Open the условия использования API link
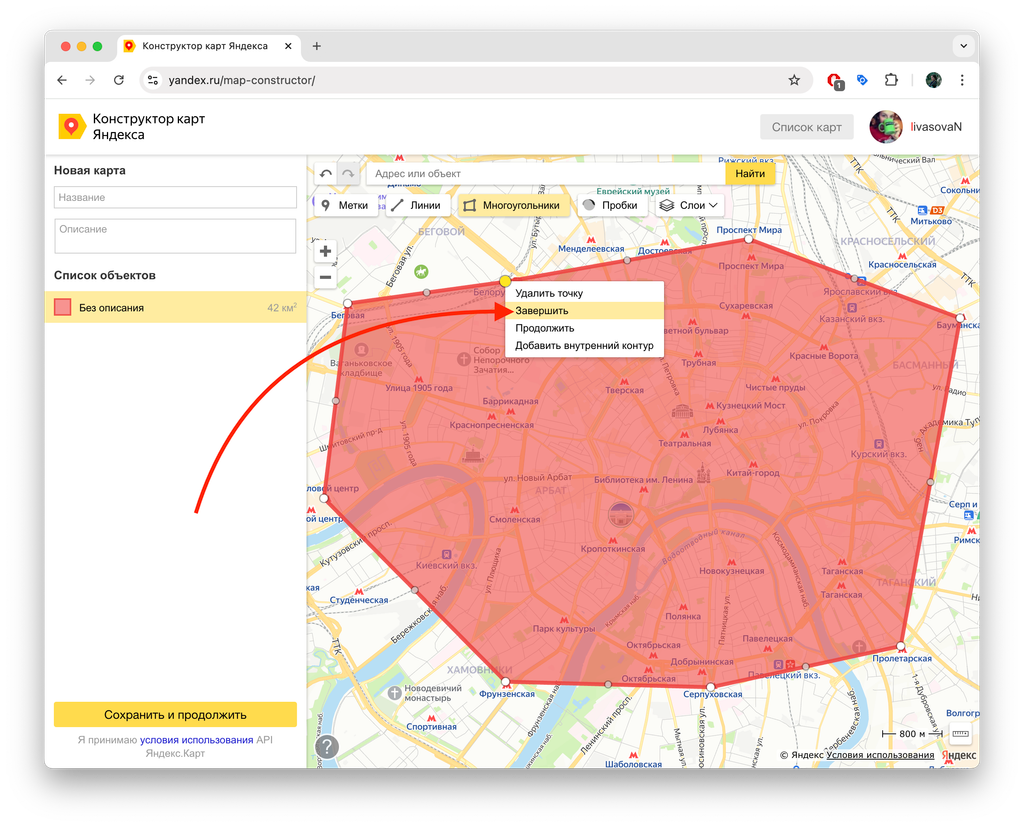This screenshot has width=1024, height=827. 197,740
